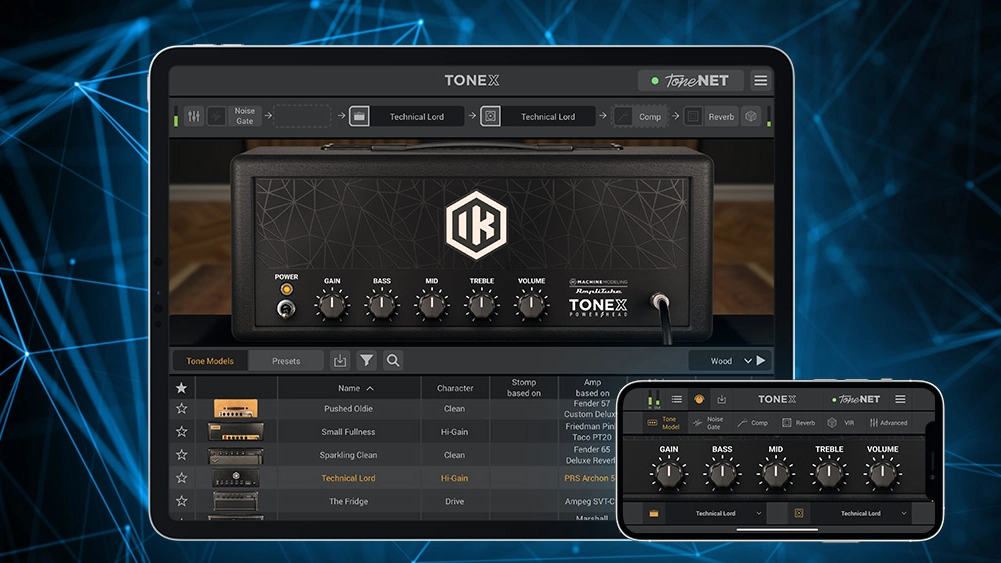Click the phone cabinet speaker icon

[799, 513]
